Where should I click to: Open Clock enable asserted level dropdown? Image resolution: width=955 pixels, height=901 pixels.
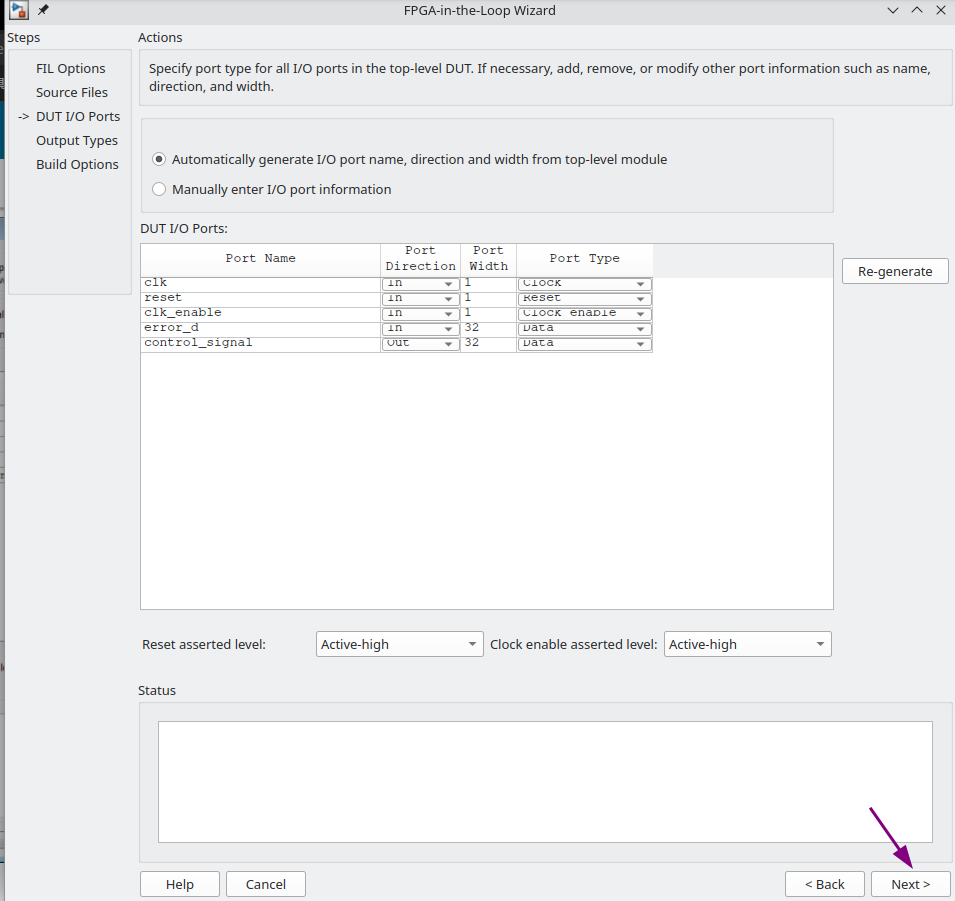point(747,644)
